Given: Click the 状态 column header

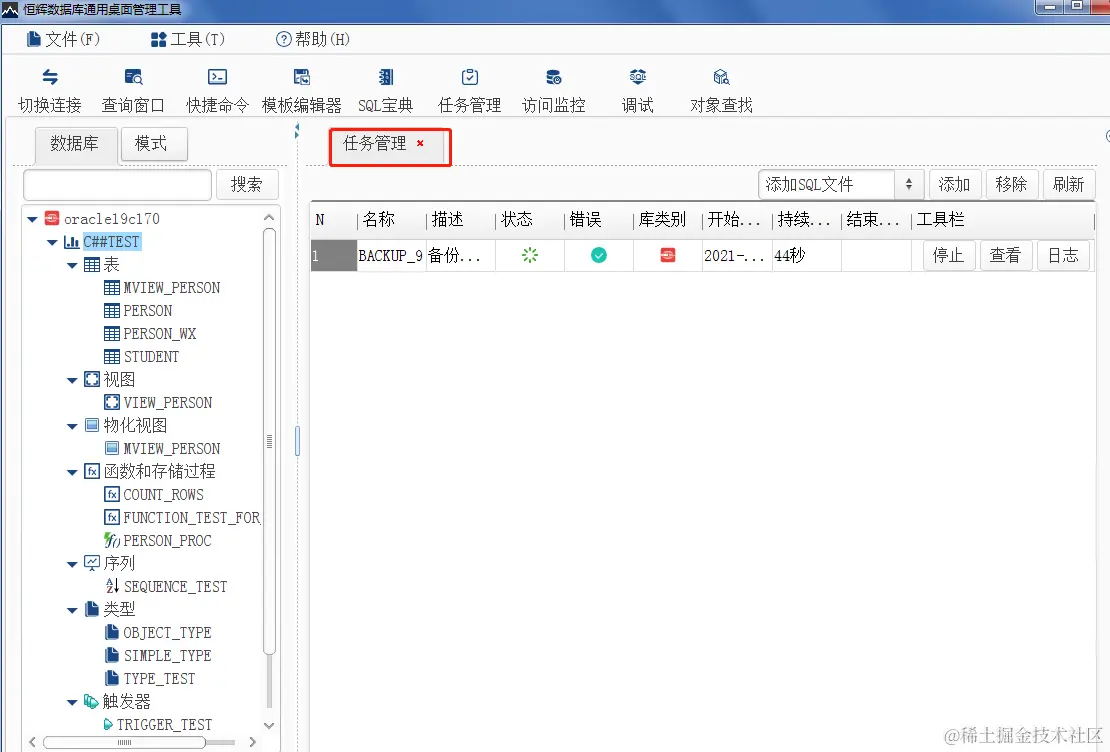Looking at the screenshot, I should (x=530, y=220).
